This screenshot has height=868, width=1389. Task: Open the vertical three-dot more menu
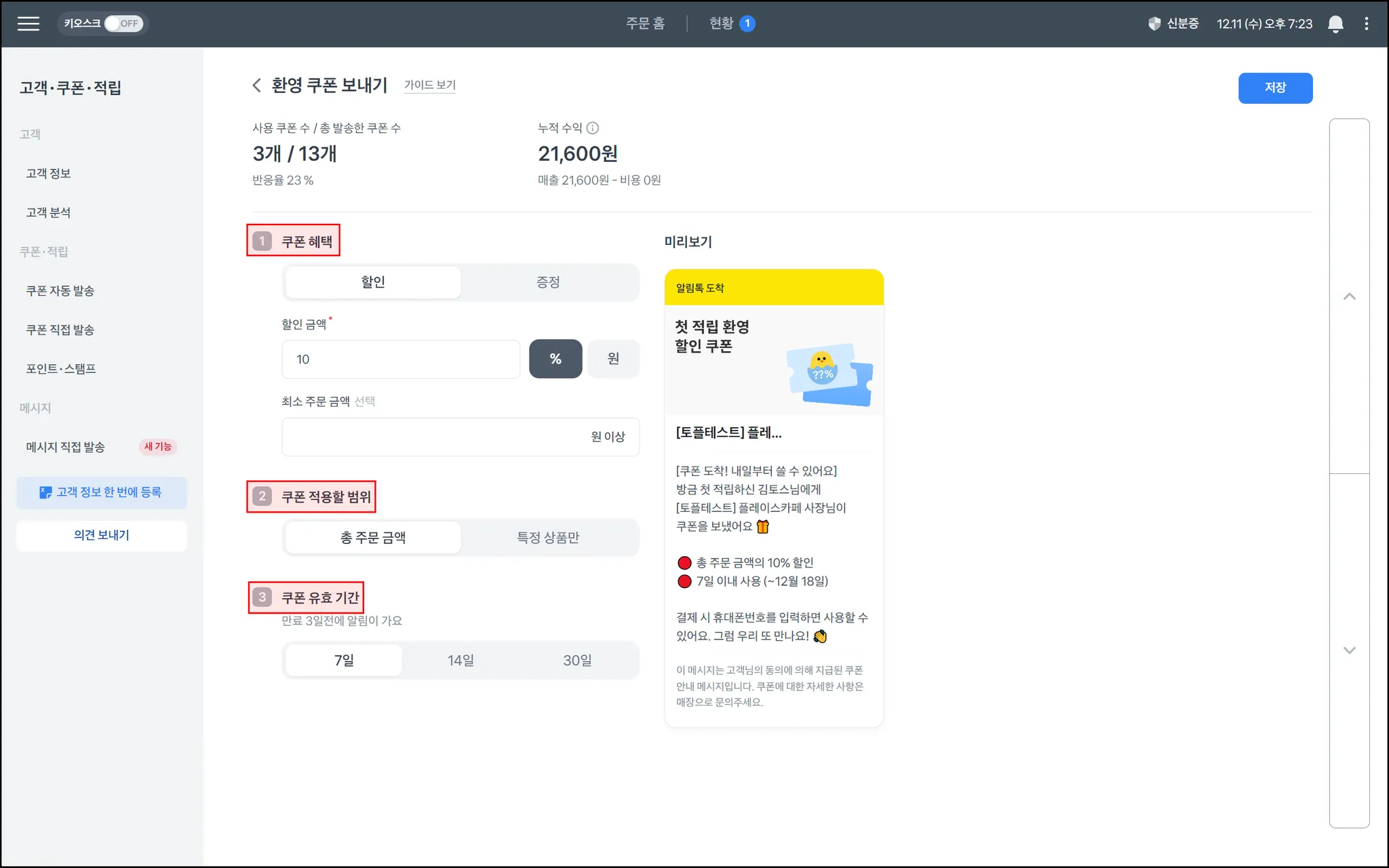coord(1366,24)
